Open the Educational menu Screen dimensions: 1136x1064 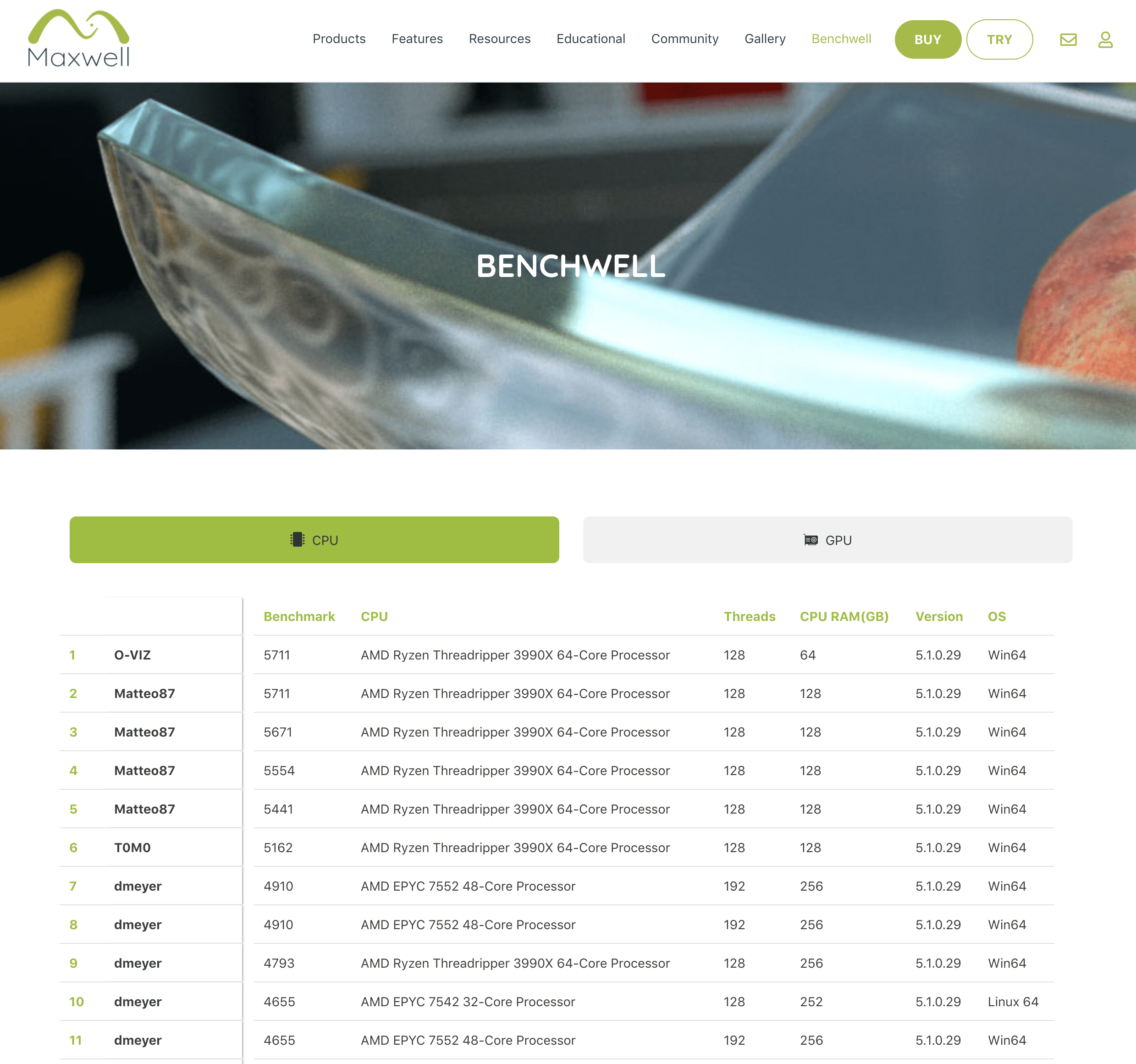pos(591,39)
